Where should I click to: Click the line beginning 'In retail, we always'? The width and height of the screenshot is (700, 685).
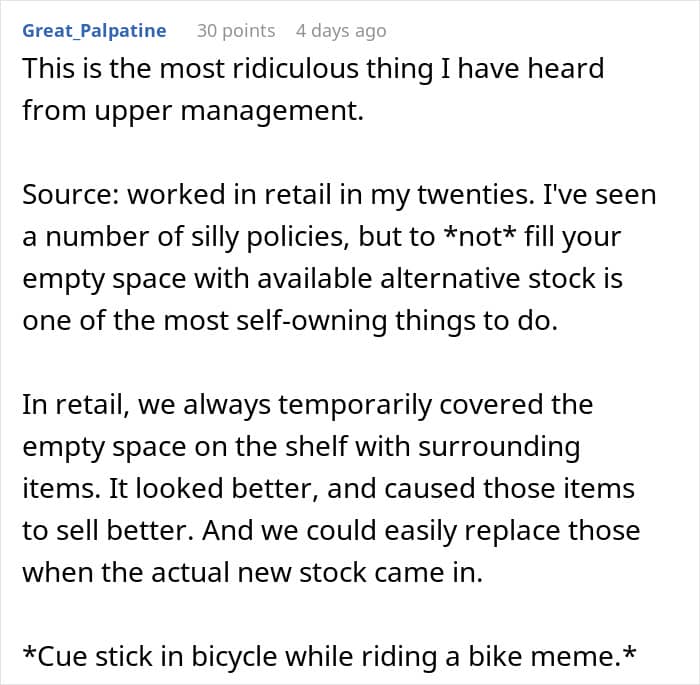308,405
